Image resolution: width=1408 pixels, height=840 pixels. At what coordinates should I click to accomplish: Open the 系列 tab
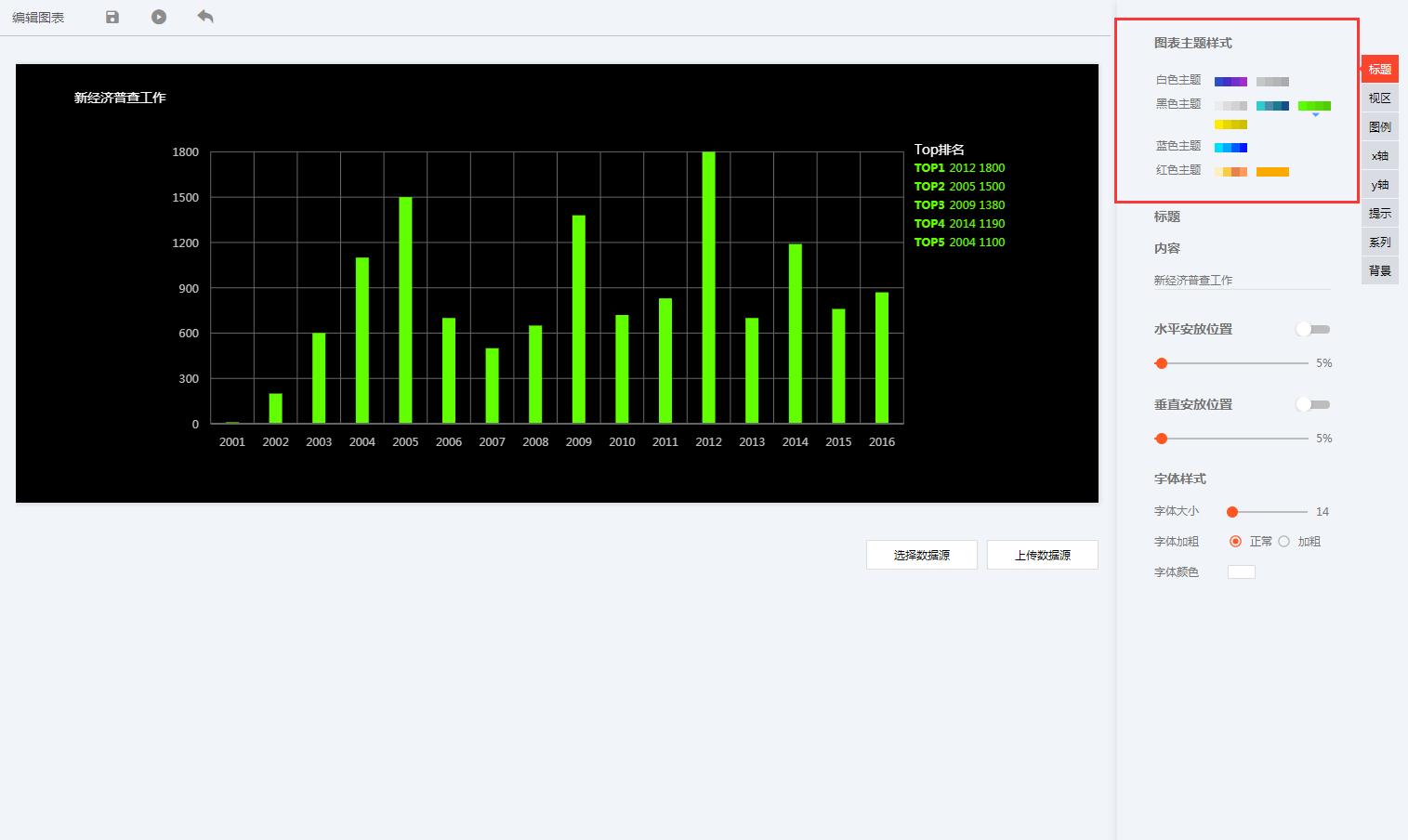[1380, 243]
